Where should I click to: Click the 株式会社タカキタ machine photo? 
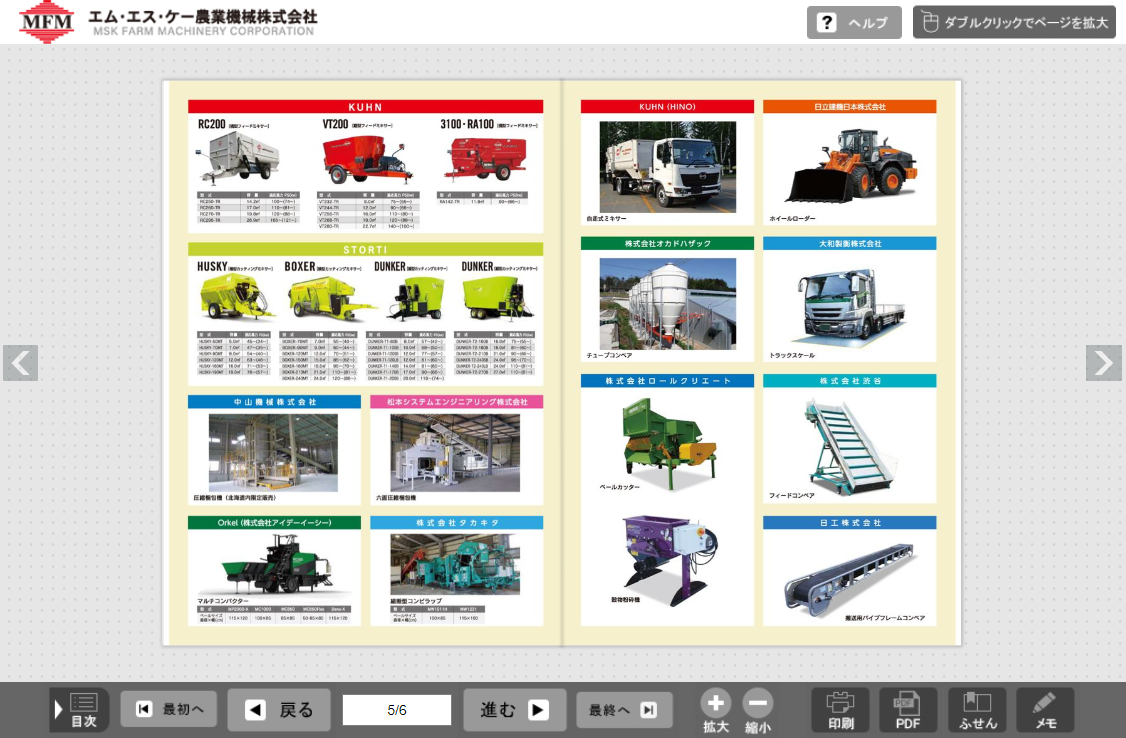point(455,564)
